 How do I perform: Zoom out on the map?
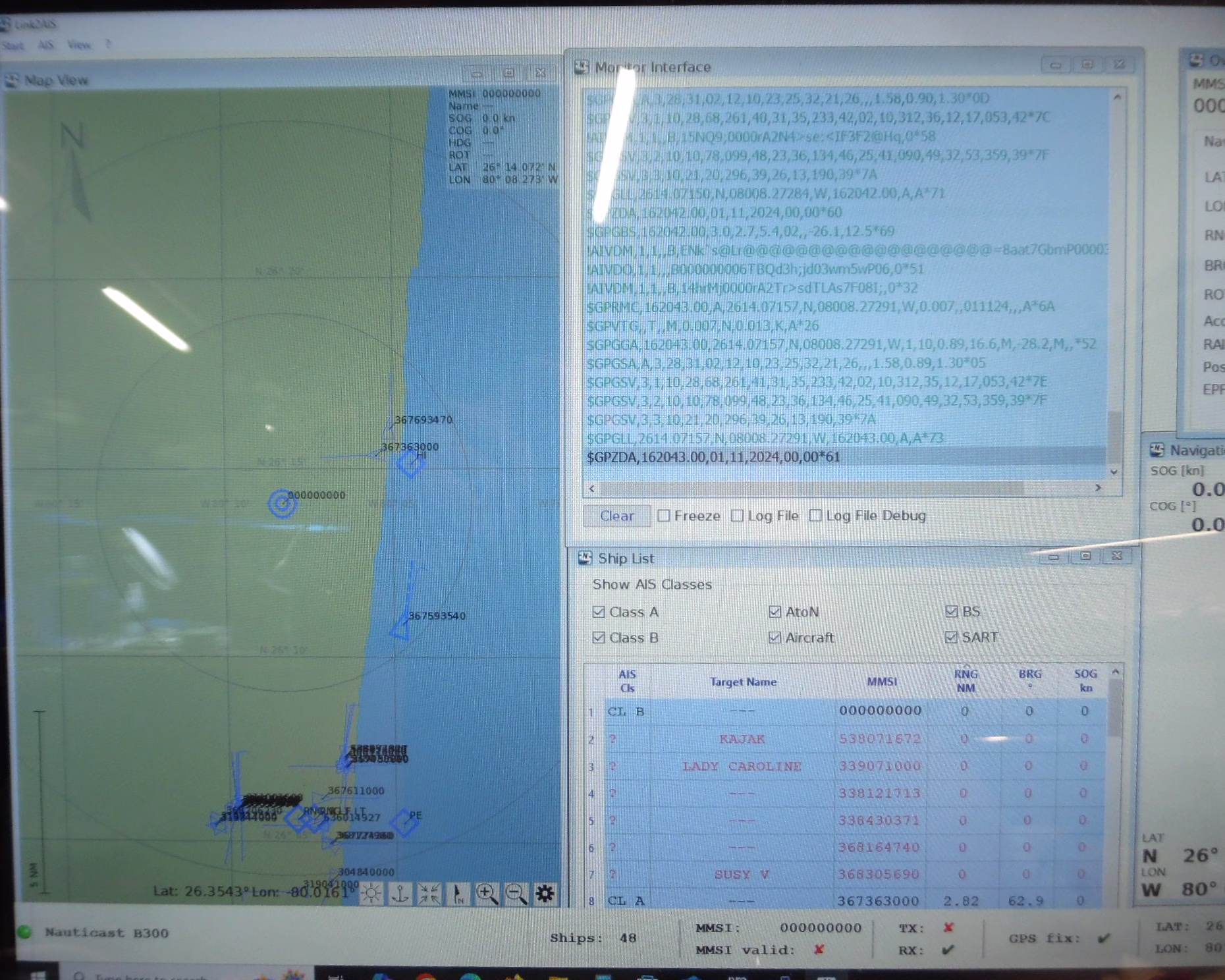click(516, 894)
